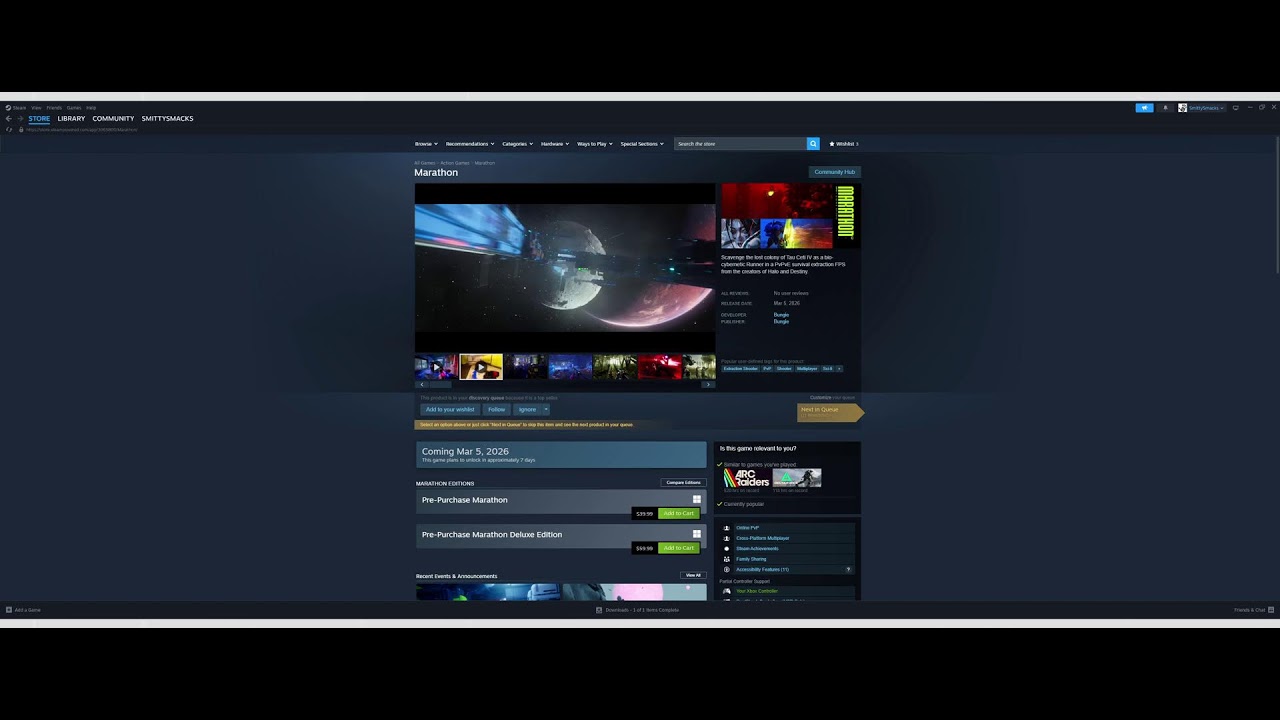
Task: Open the Games menu
Action: [x=74, y=108]
